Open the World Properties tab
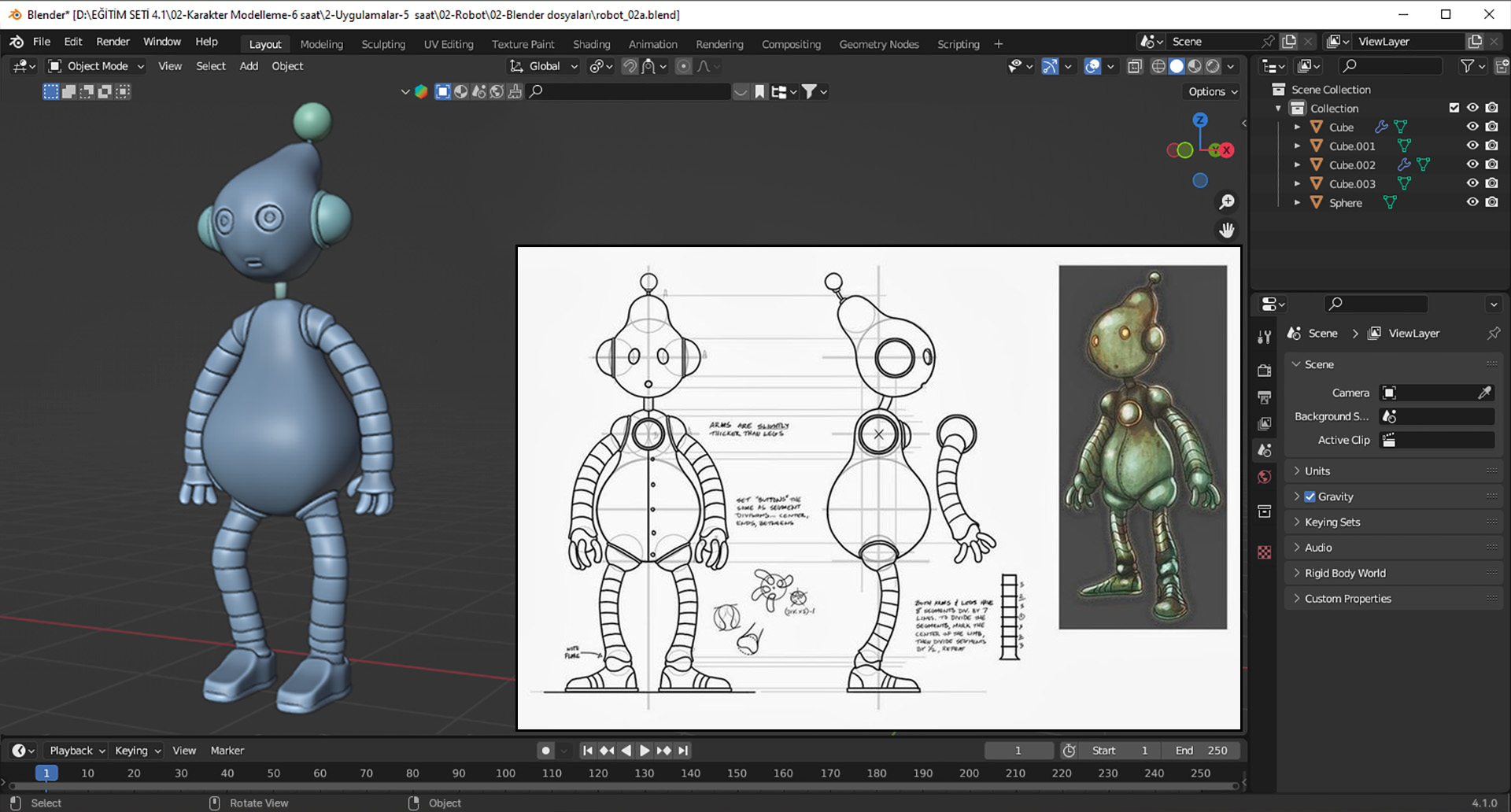The image size is (1511, 812). click(1265, 476)
